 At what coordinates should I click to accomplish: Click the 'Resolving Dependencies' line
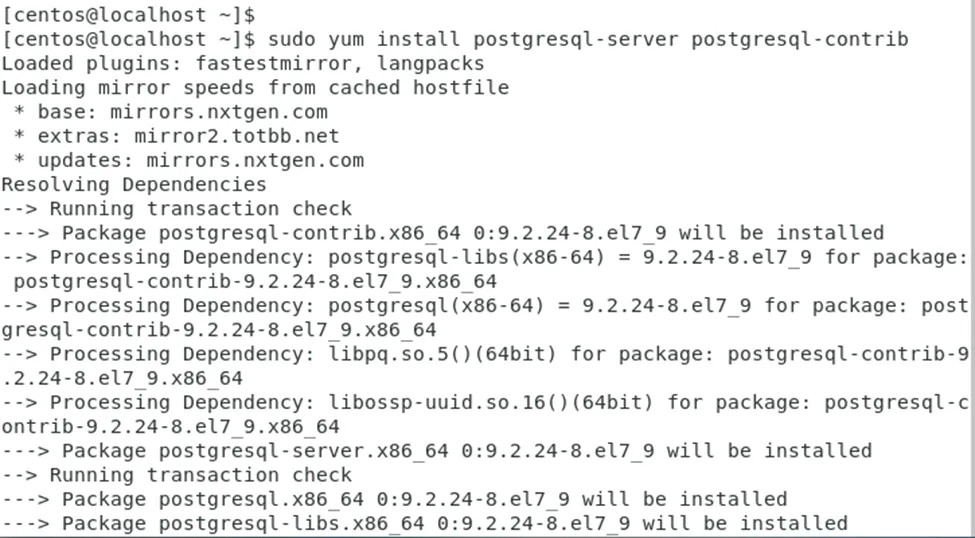tap(134, 184)
